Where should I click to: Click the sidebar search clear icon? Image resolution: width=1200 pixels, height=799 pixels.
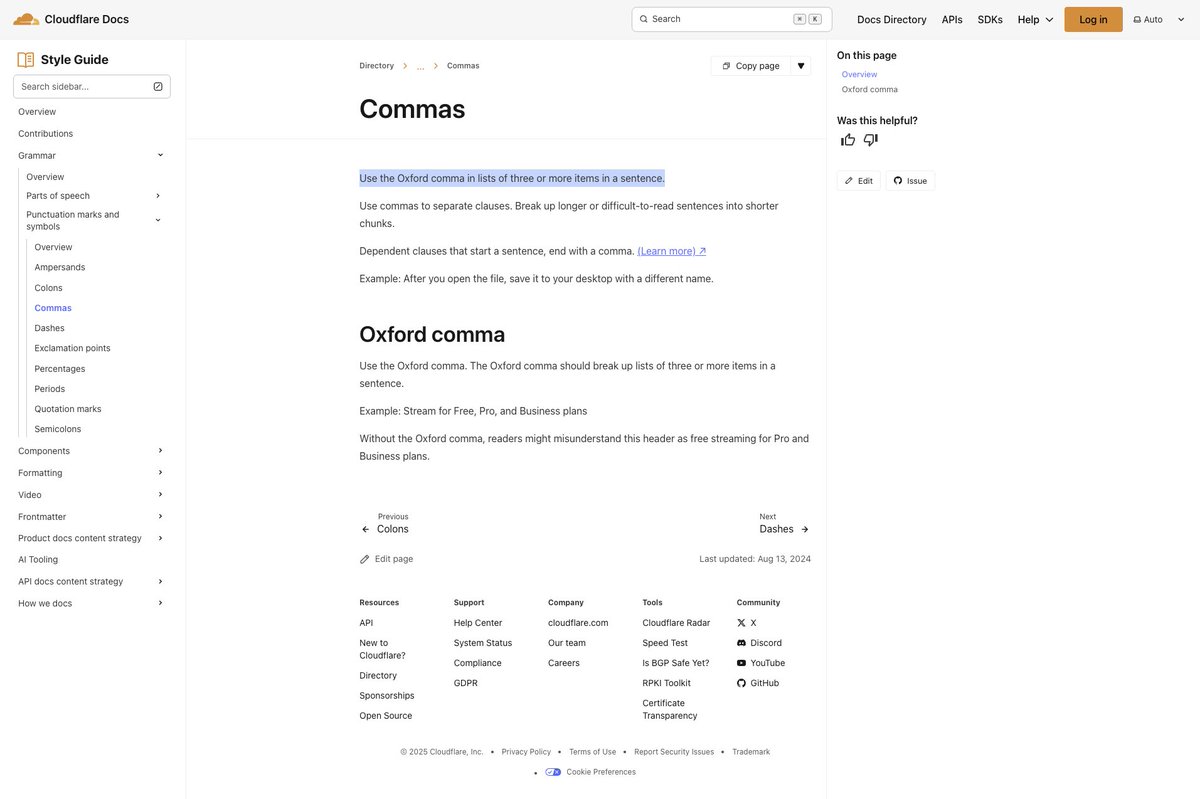[x=158, y=87]
